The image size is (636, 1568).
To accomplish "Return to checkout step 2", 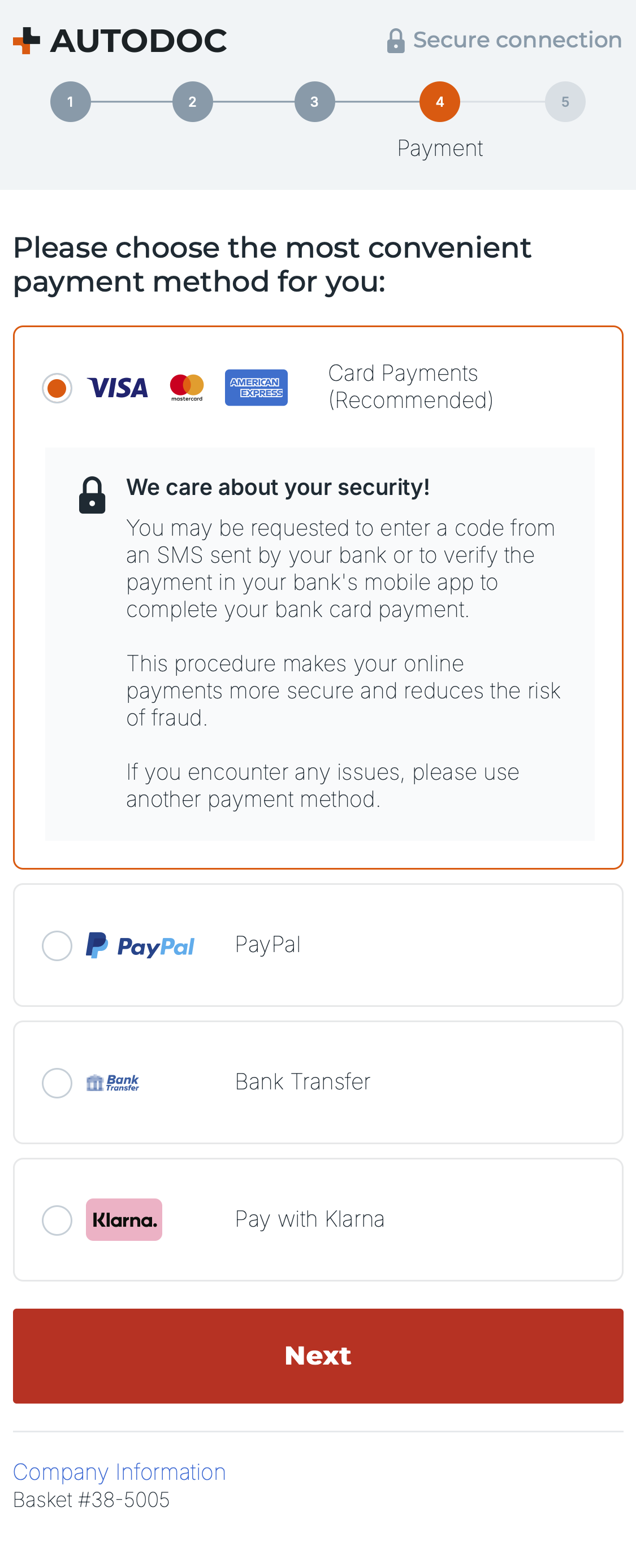I will [193, 102].
